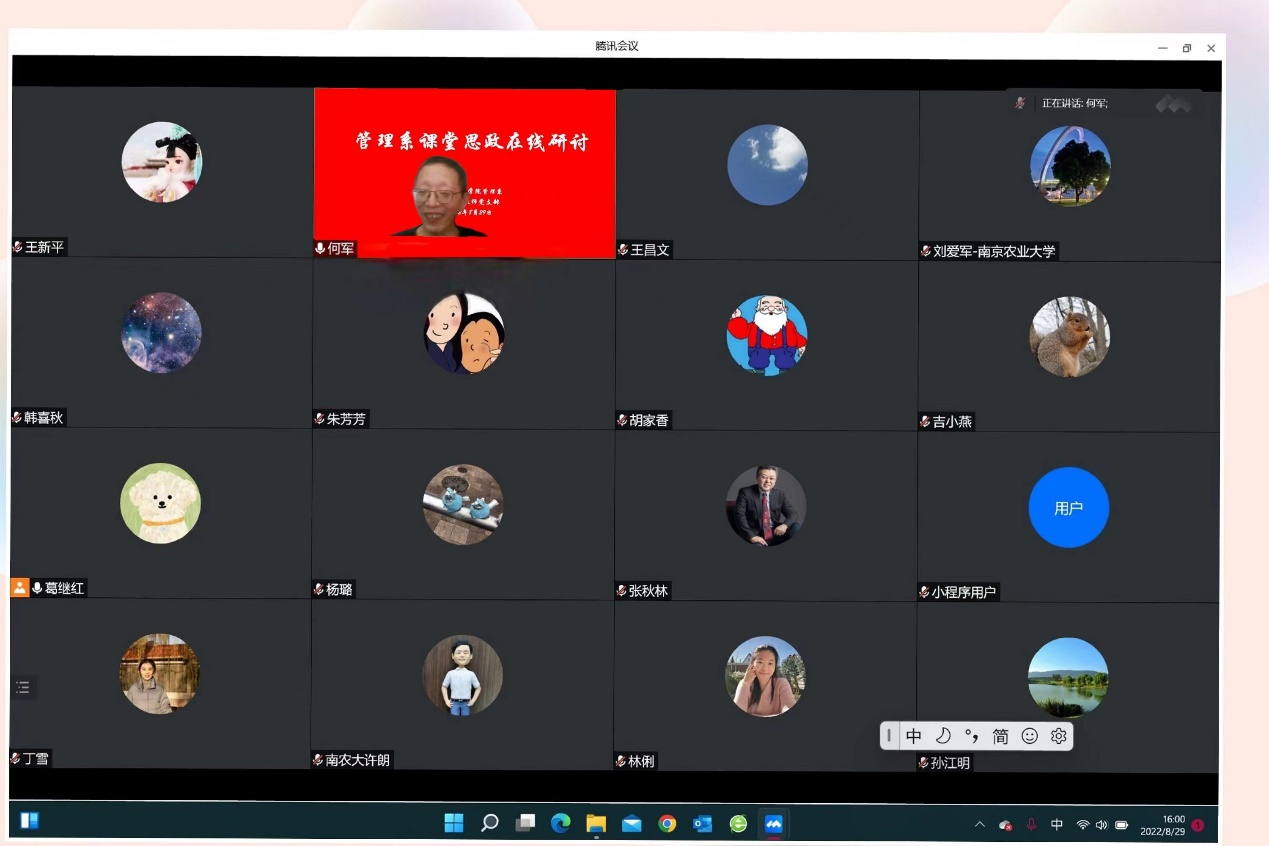Image resolution: width=1269 pixels, height=846 pixels.
Task: Click 何军's active microphone icon
Action: click(320, 248)
